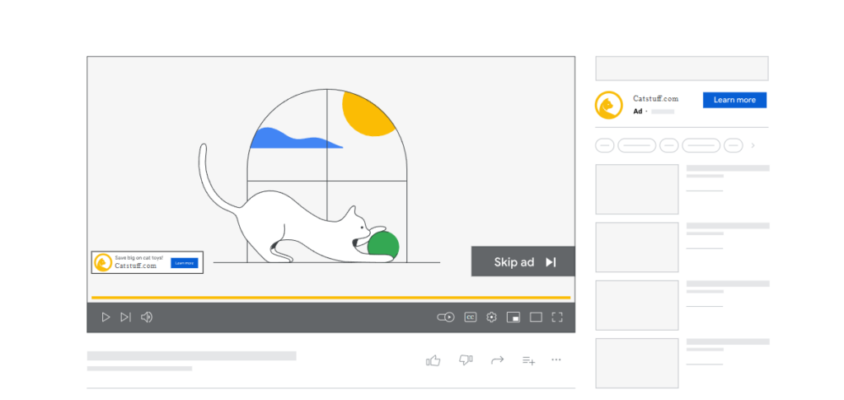Skip to the next video
Viewport: 844px width, 400px height.
tap(125, 317)
